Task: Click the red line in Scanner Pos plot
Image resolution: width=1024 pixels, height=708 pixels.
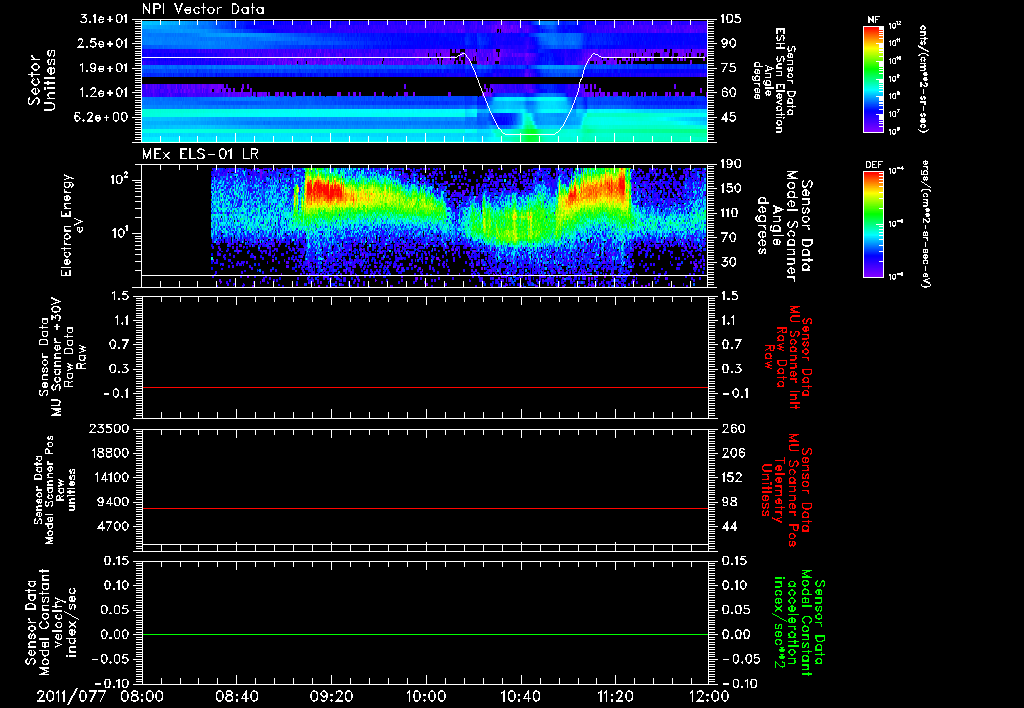Action: click(425, 508)
